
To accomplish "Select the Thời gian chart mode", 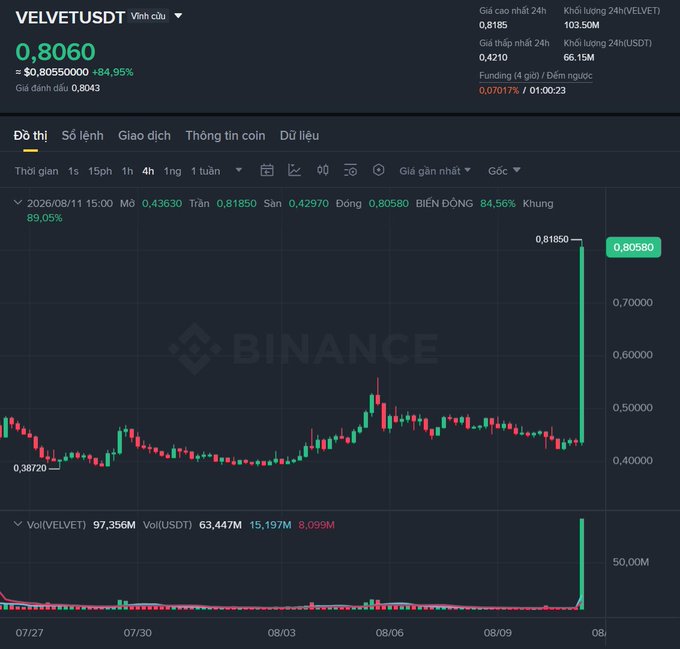I will [36, 171].
